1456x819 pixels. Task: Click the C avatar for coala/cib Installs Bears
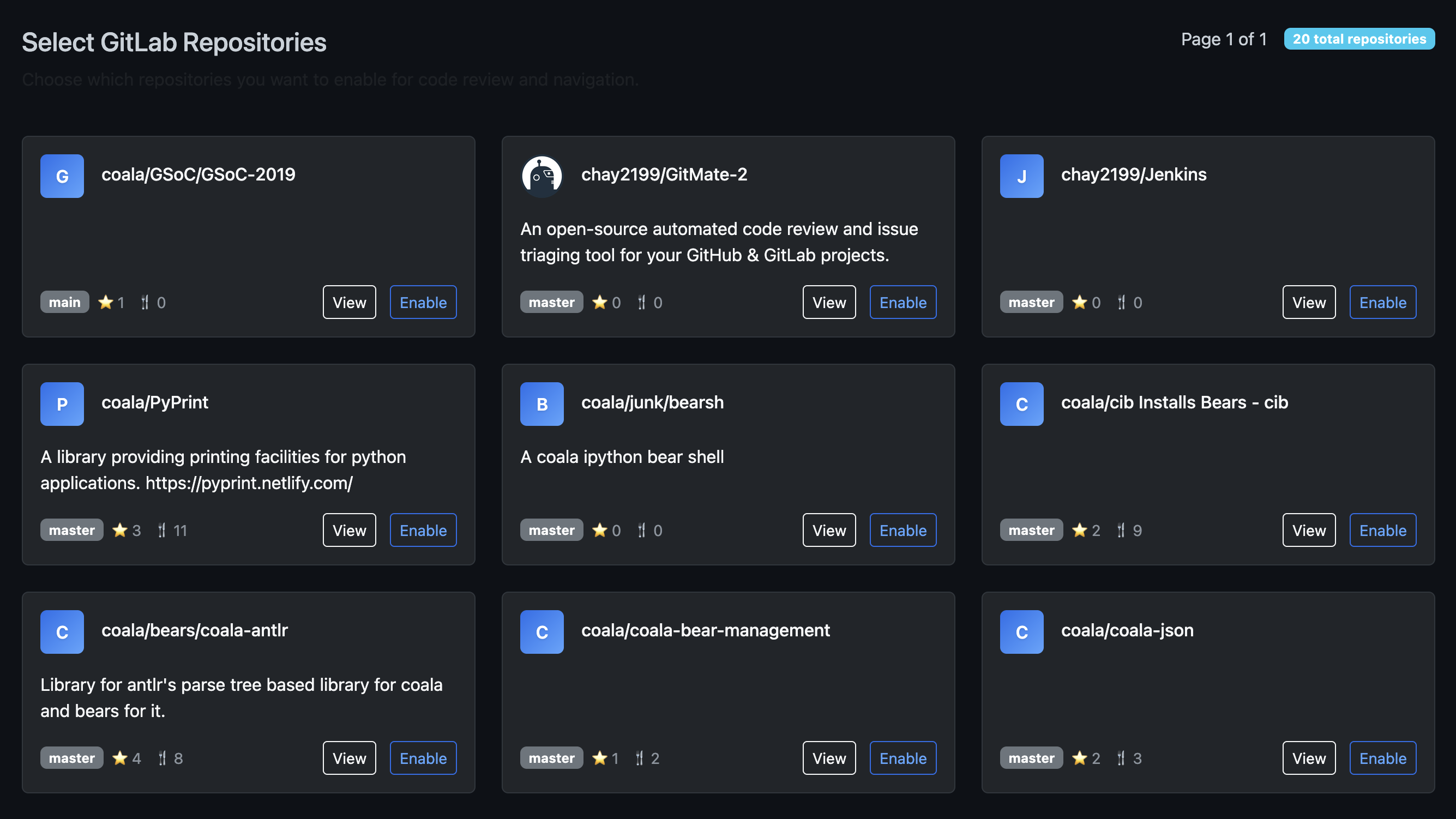coord(1021,404)
